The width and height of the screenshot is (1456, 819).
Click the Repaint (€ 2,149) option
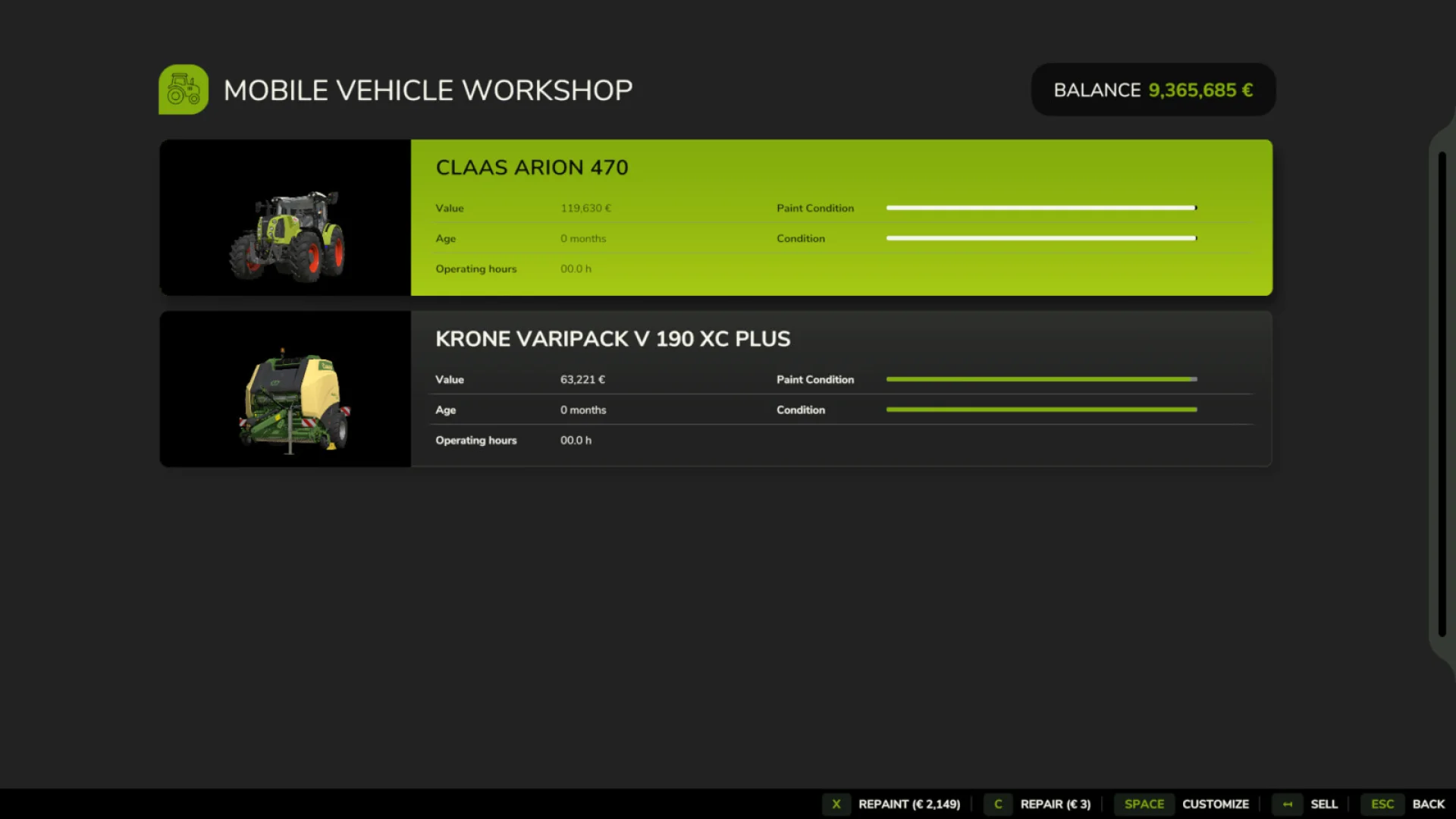pyautogui.click(x=909, y=804)
